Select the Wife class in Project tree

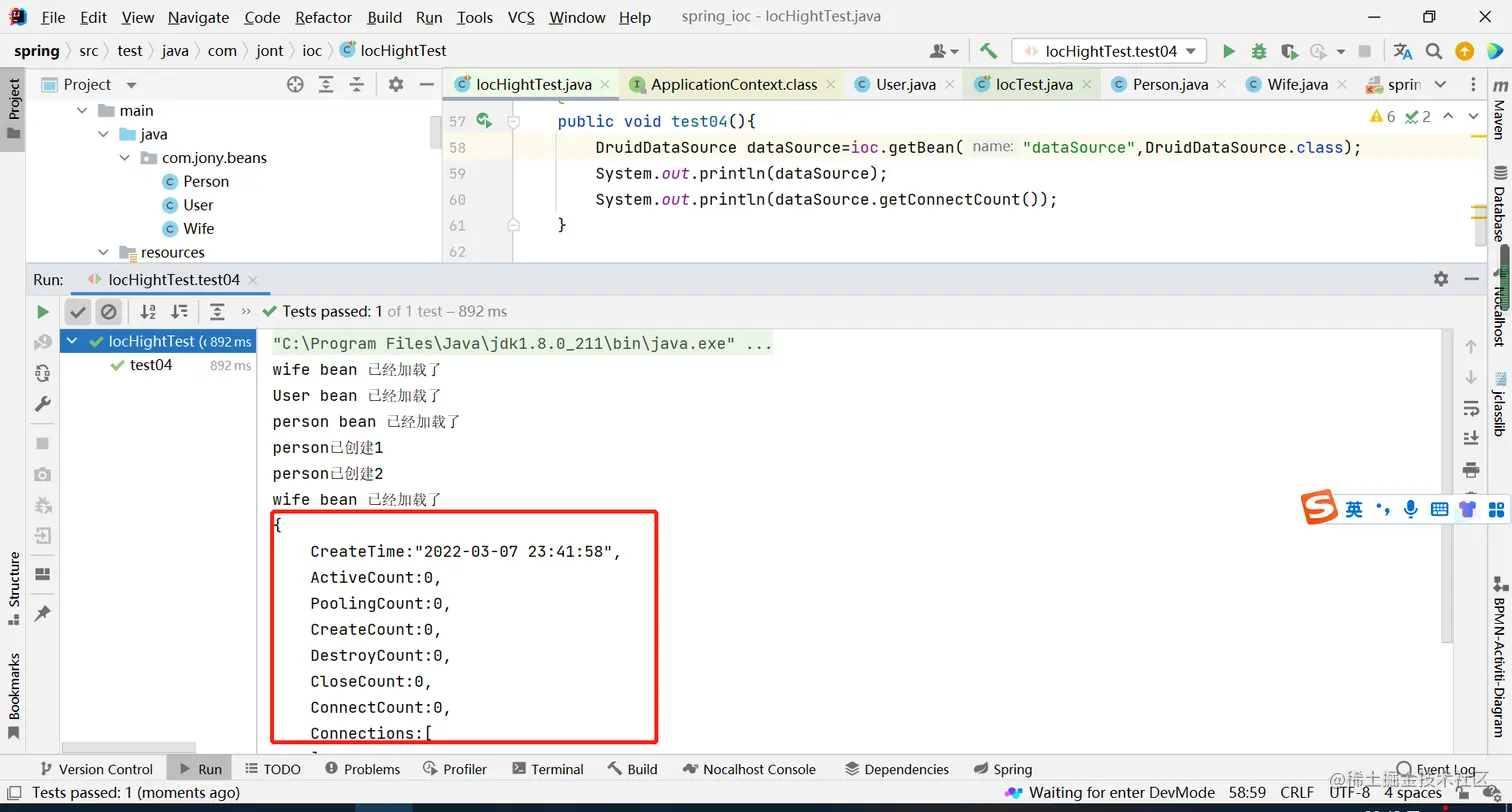[x=198, y=228]
